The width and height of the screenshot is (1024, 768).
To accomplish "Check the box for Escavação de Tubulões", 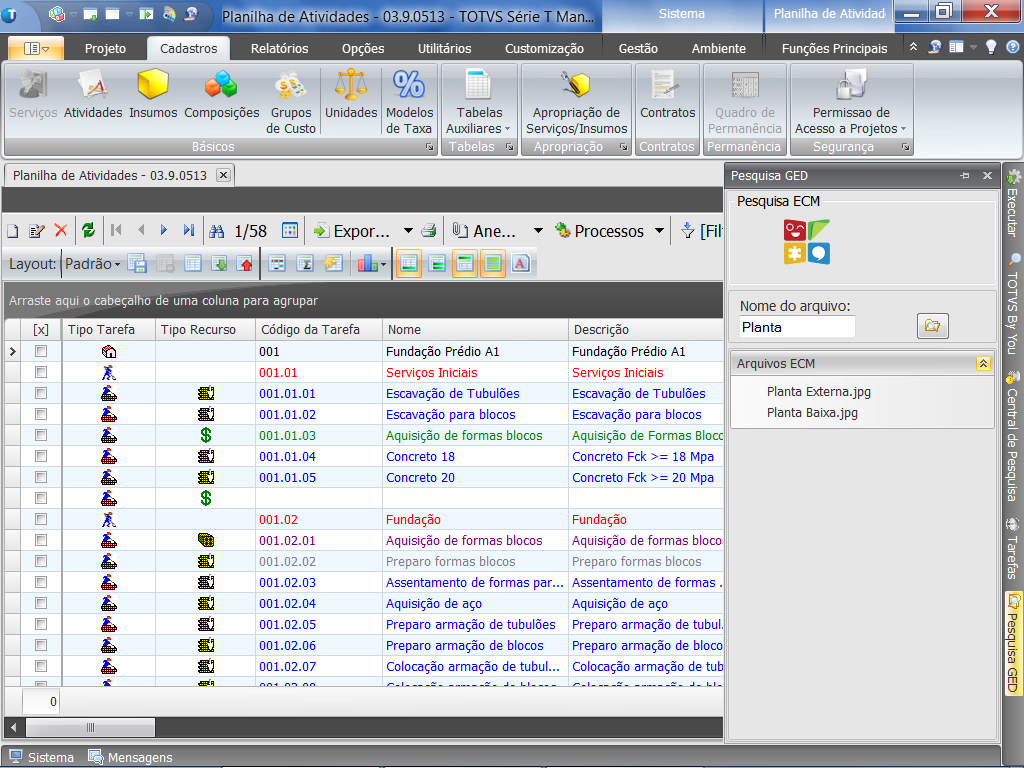I will click(x=40, y=393).
